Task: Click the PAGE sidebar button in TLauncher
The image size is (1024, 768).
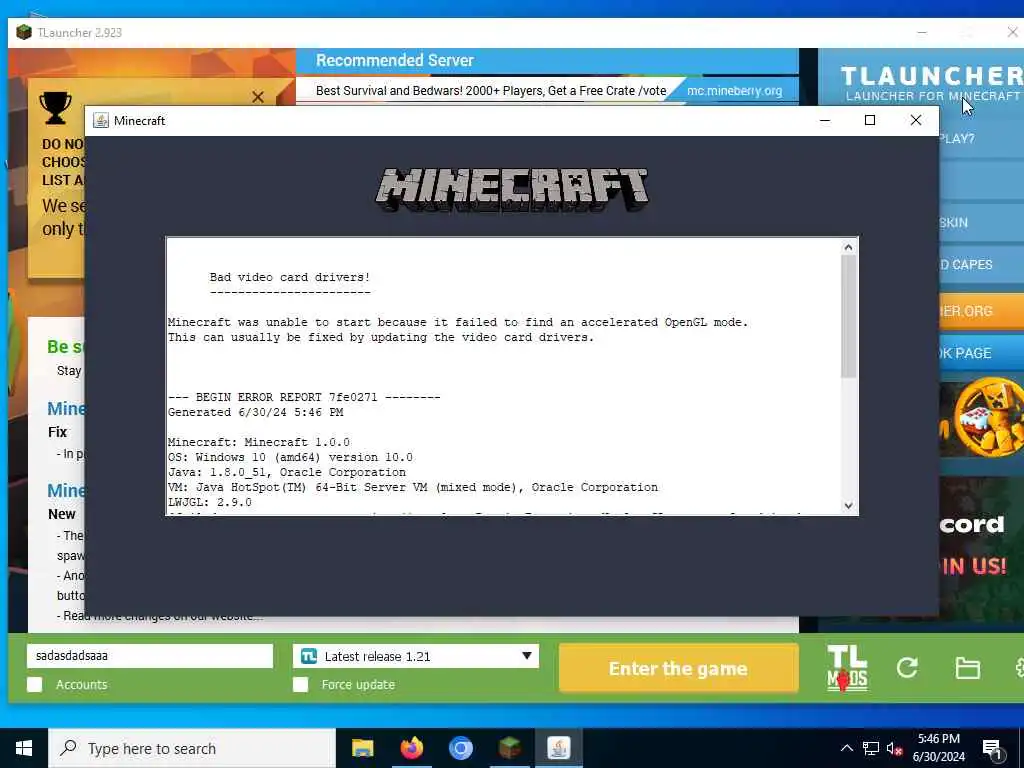Action: coord(982,353)
